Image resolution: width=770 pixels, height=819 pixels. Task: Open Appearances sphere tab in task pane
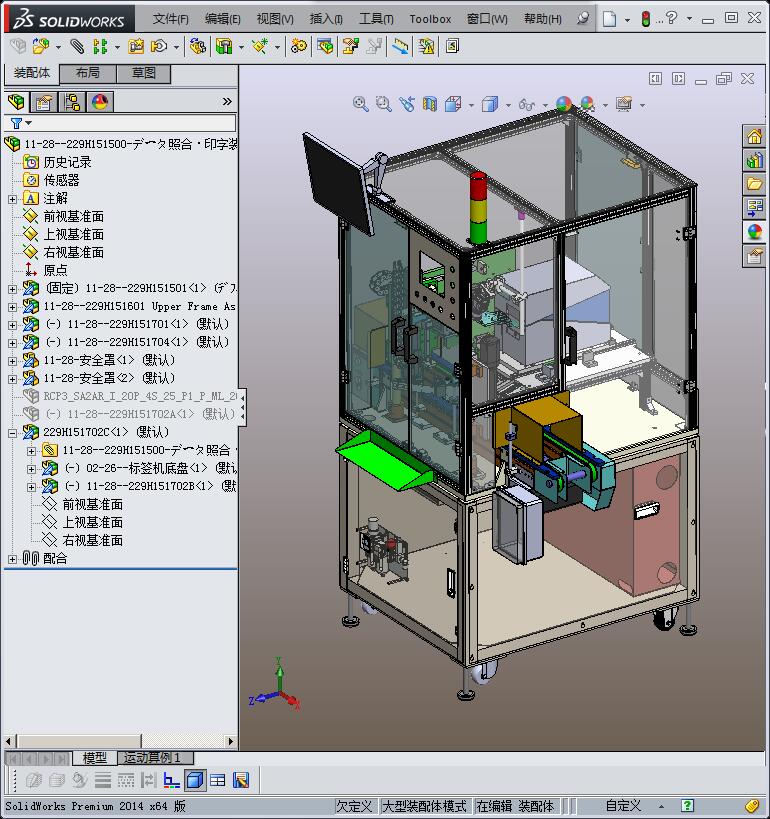pyautogui.click(x=754, y=232)
